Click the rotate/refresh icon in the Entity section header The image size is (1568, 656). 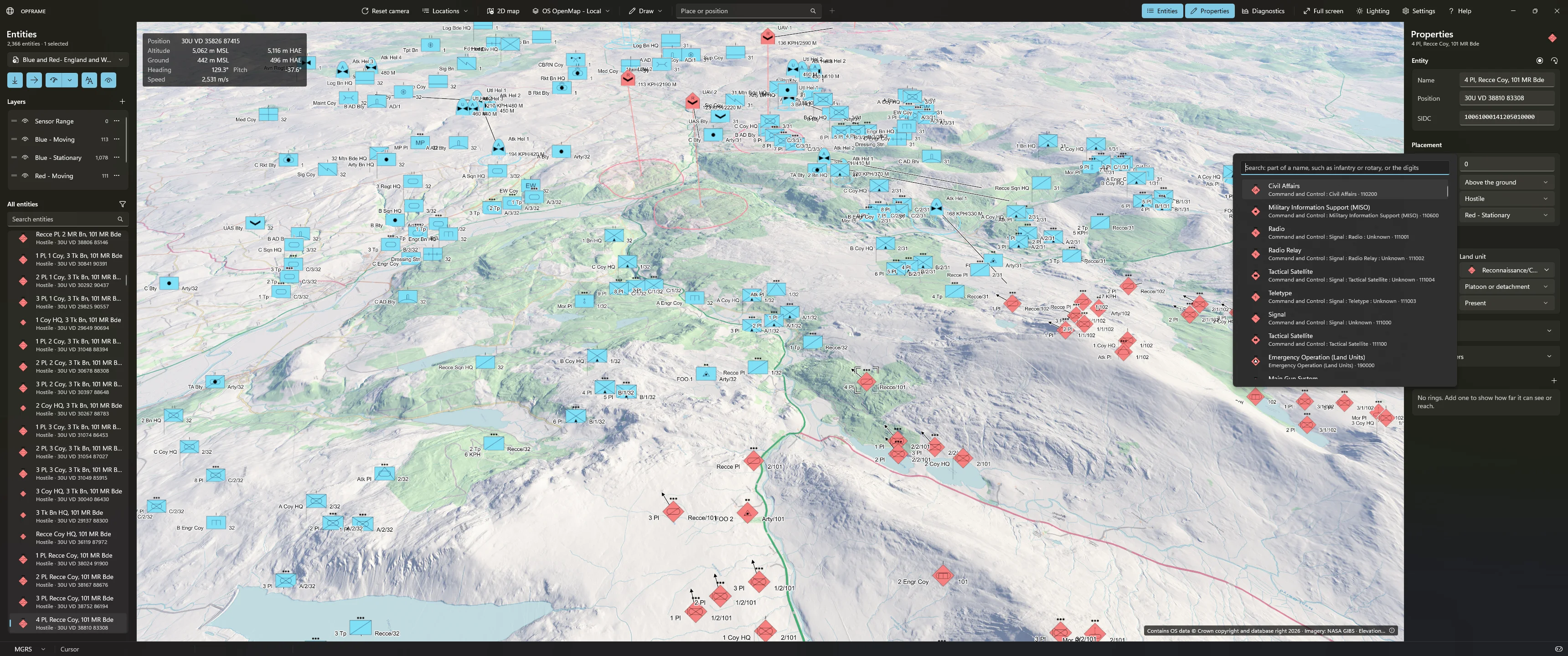click(x=1554, y=60)
